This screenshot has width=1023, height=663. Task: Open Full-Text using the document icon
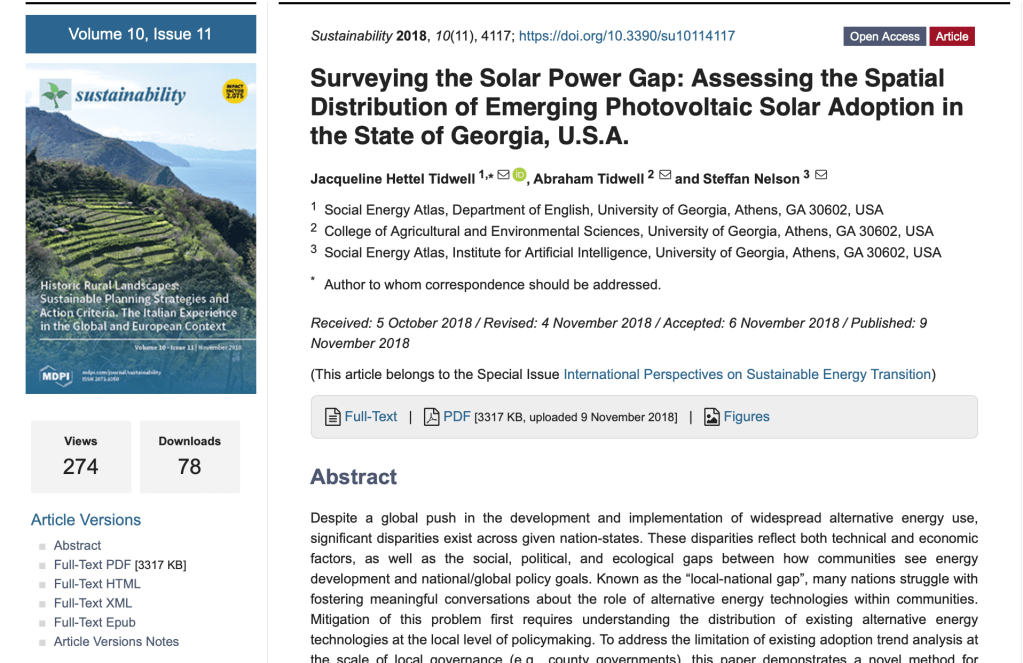coord(333,415)
